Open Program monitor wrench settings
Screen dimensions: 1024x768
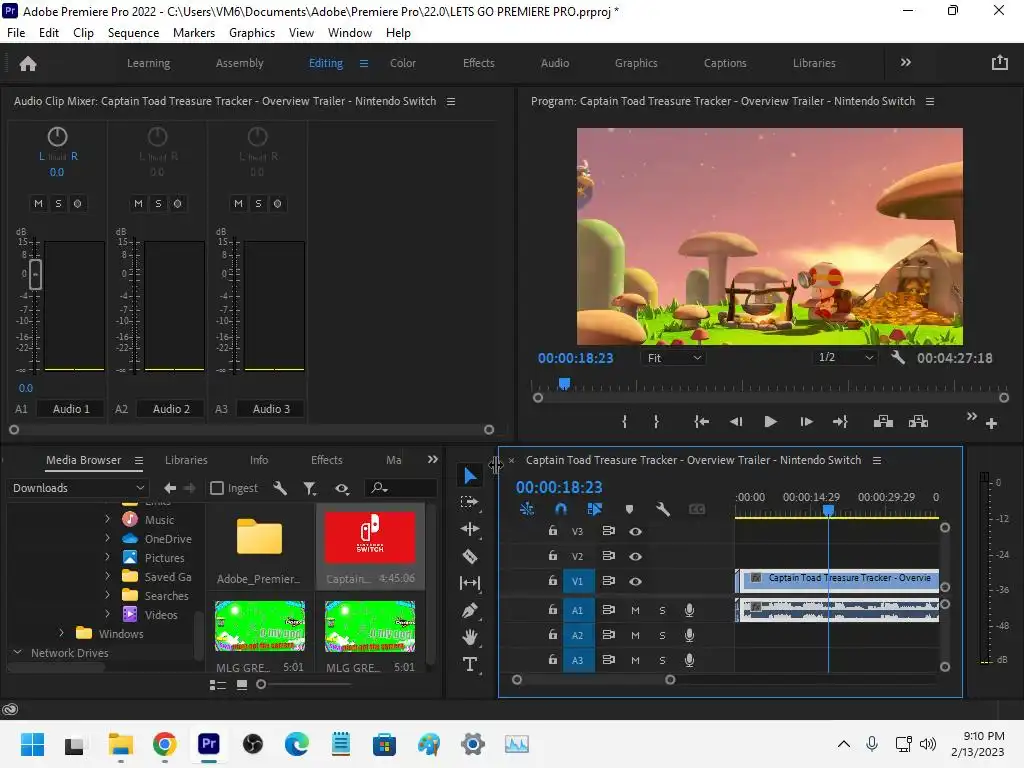898,358
